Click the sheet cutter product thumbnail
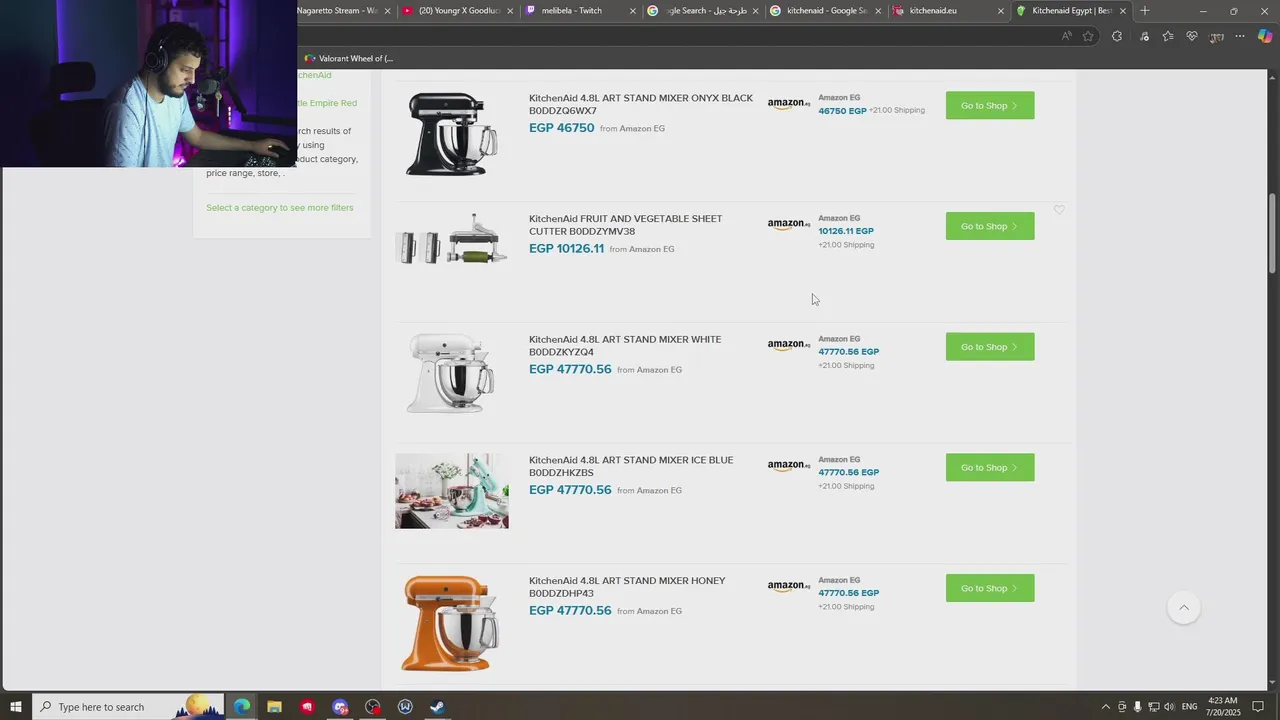The width and height of the screenshot is (1280, 720). [x=452, y=240]
